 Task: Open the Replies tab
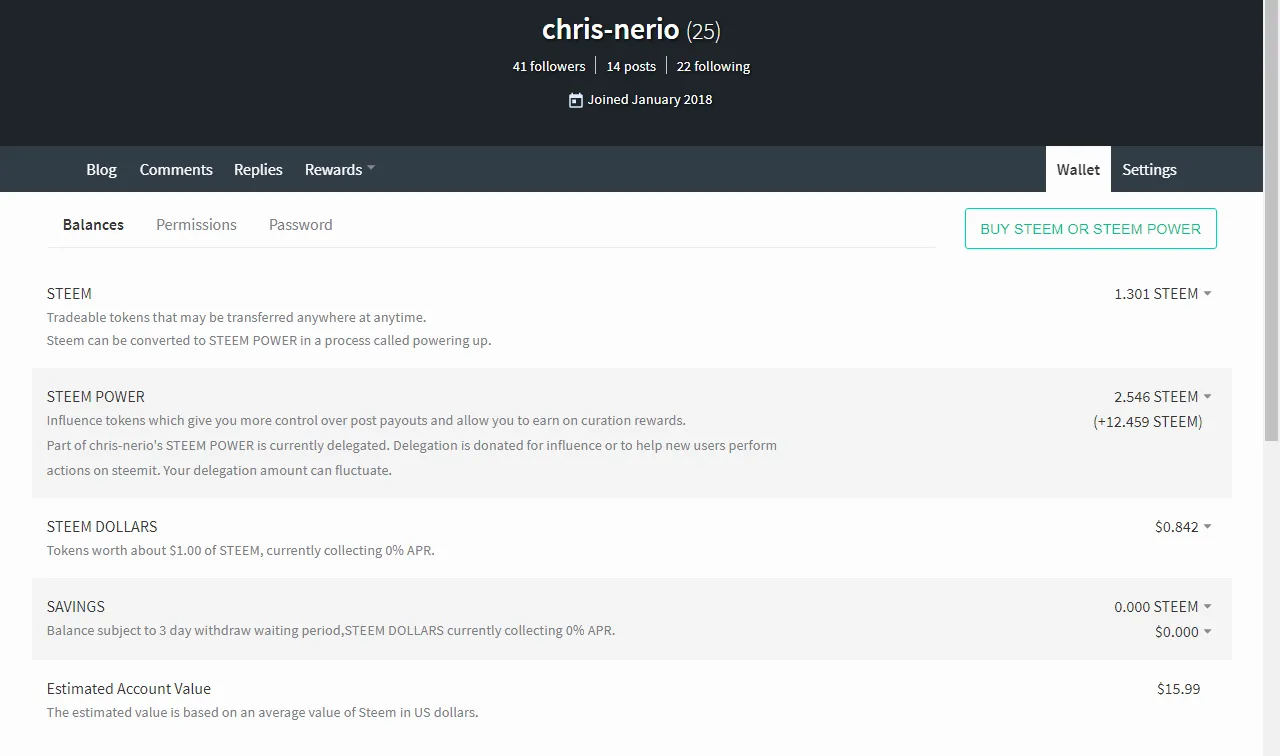click(x=258, y=169)
